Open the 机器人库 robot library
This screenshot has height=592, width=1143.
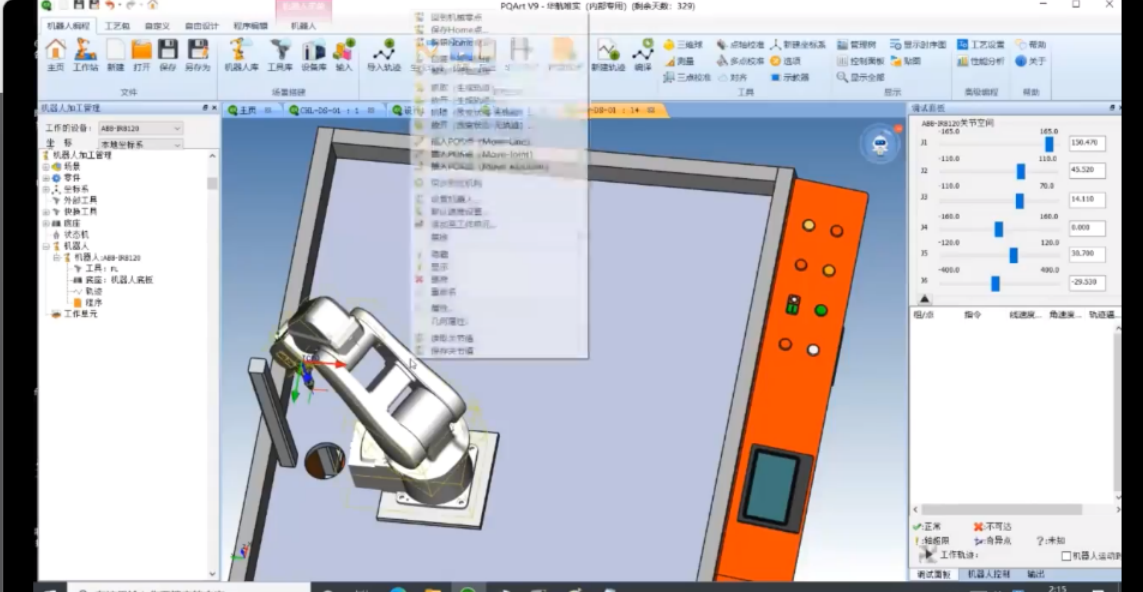coord(240,54)
